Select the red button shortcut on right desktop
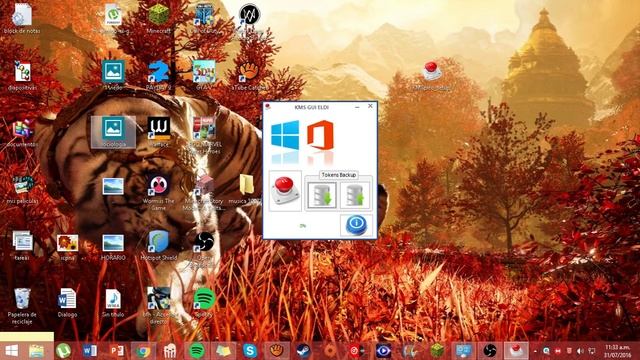This screenshot has width=640, height=360. click(432, 76)
